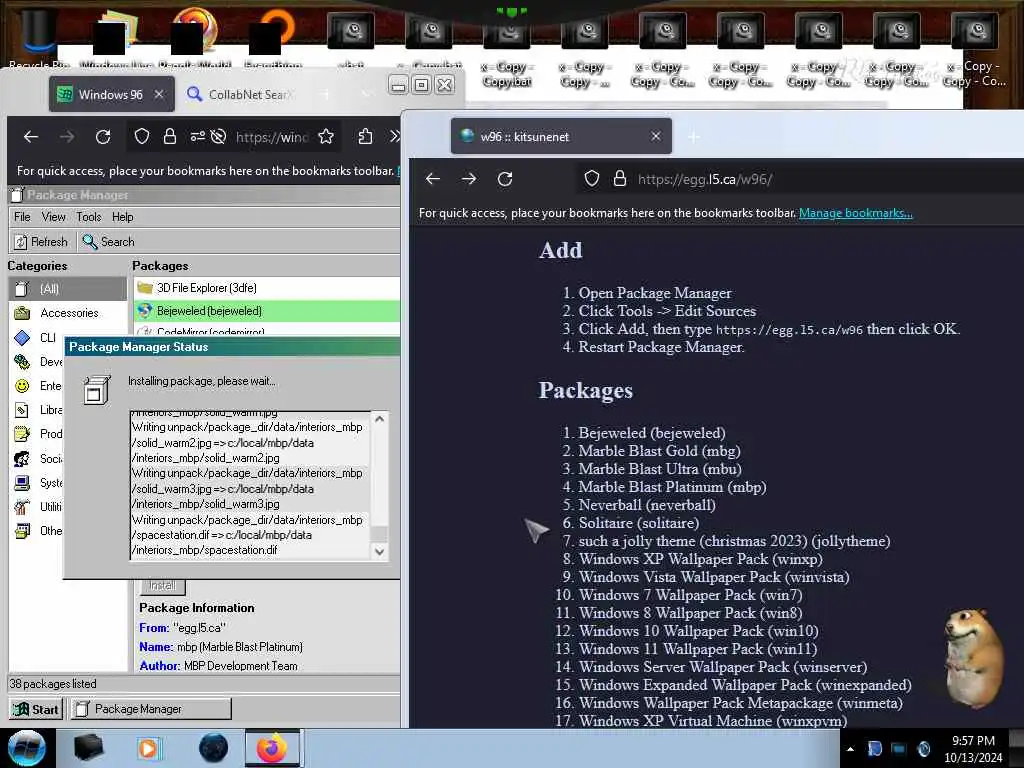Open the View menu in Package Manager
Screen dimensions: 1024x768
[53, 217]
